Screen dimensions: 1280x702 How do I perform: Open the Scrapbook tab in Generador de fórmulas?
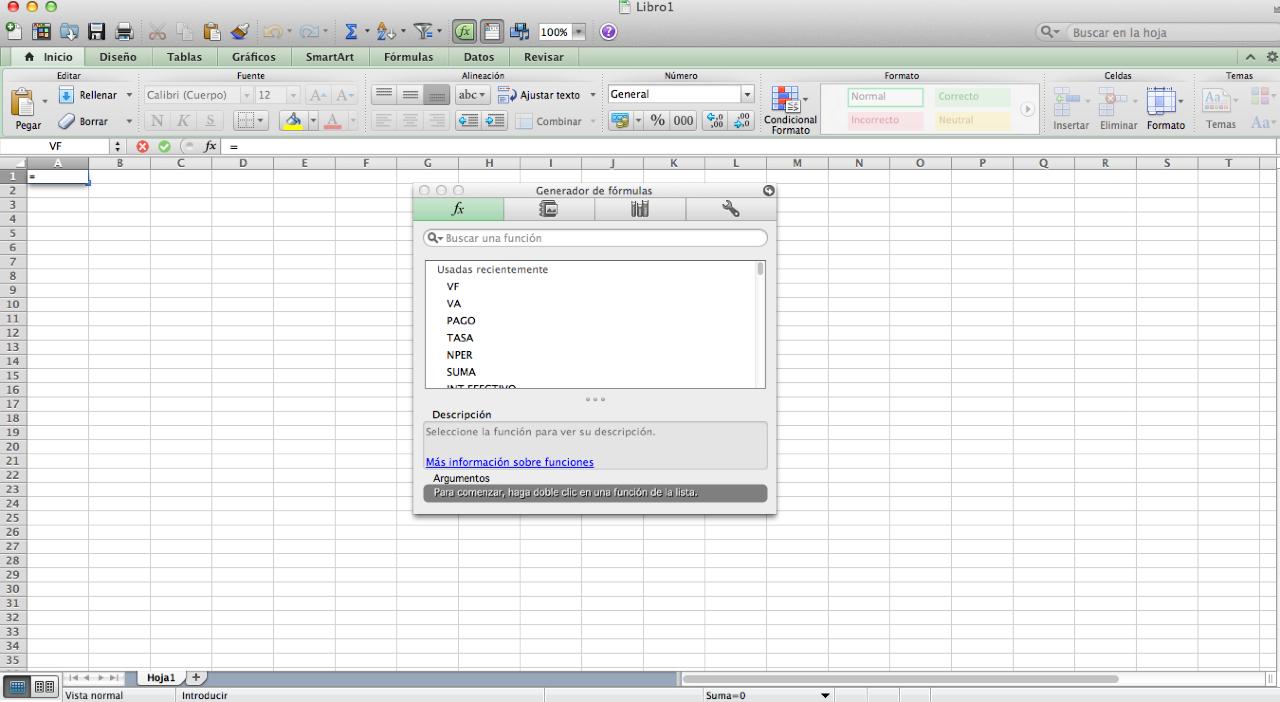pyautogui.click(x=549, y=209)
